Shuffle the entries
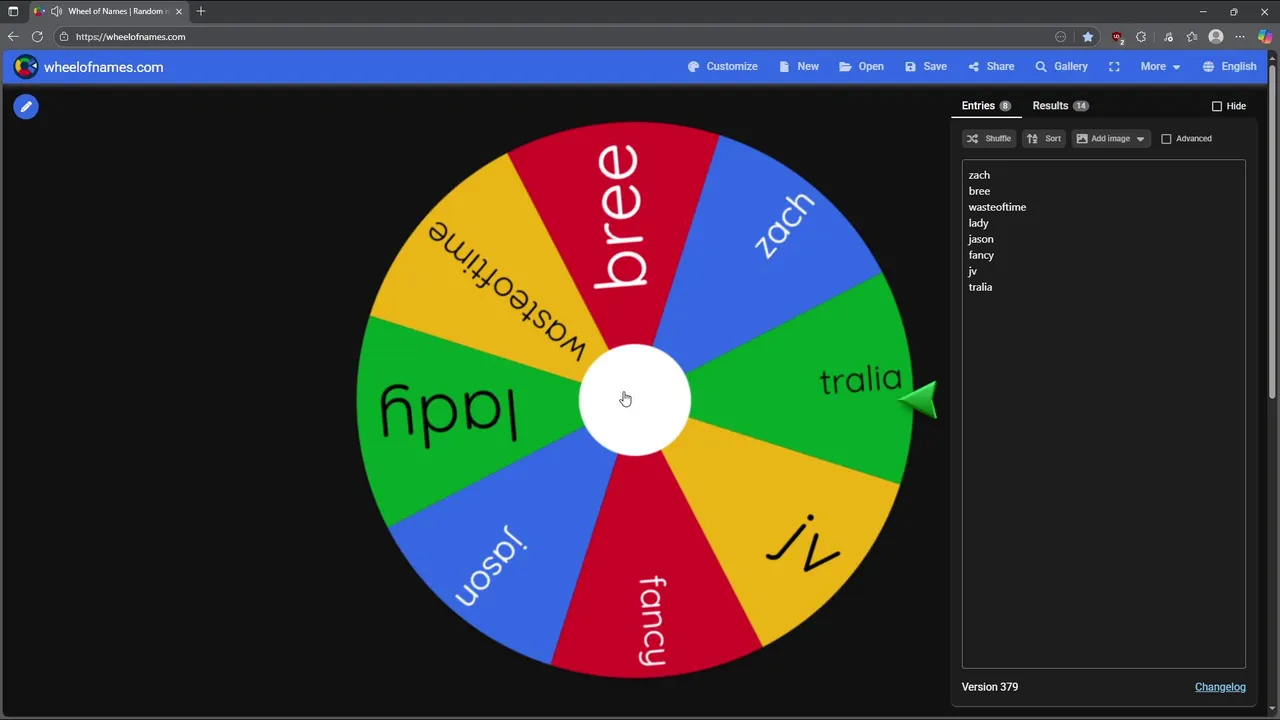The image size is (1280, 720). [x=989, y=139]
